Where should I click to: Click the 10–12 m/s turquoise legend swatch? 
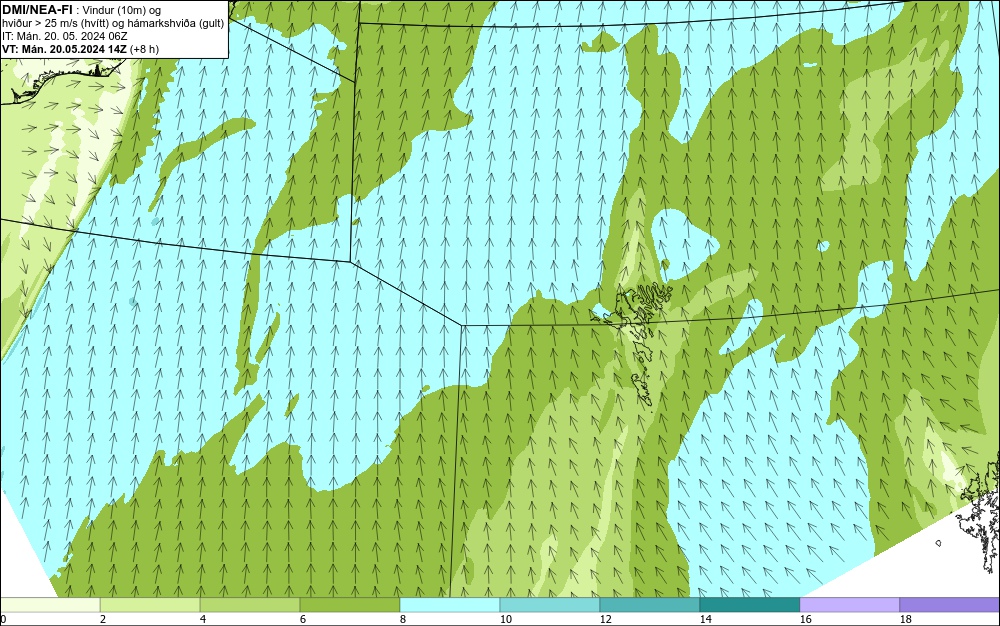tap(550, 605)
